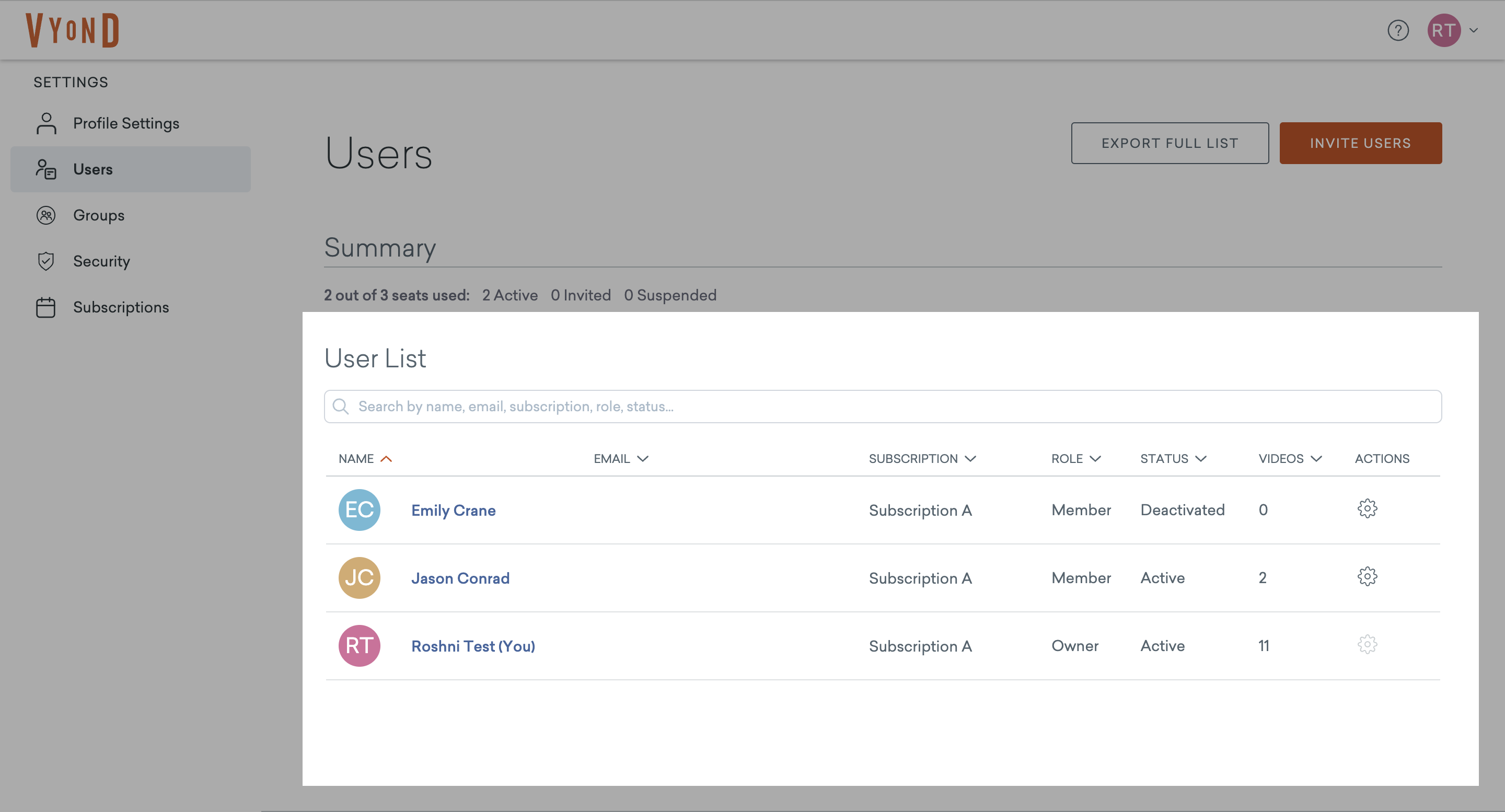
Task: Go to Groups settings page
Action: 98,215
